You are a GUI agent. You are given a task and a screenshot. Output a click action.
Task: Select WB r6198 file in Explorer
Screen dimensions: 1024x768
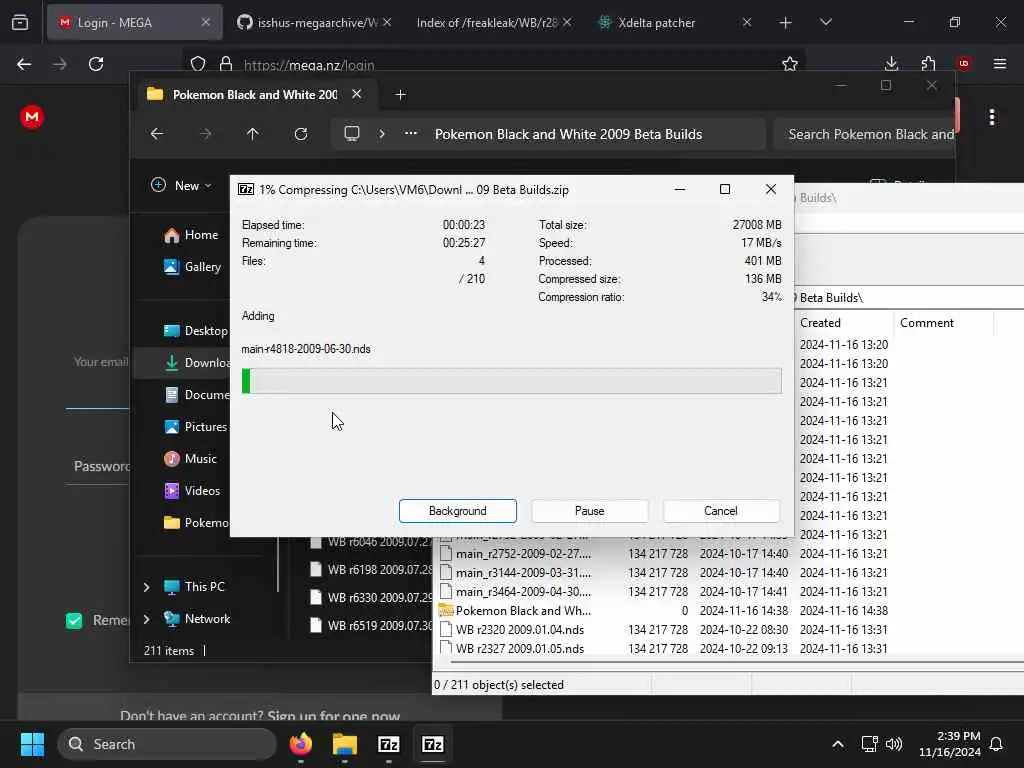(371, 569)
